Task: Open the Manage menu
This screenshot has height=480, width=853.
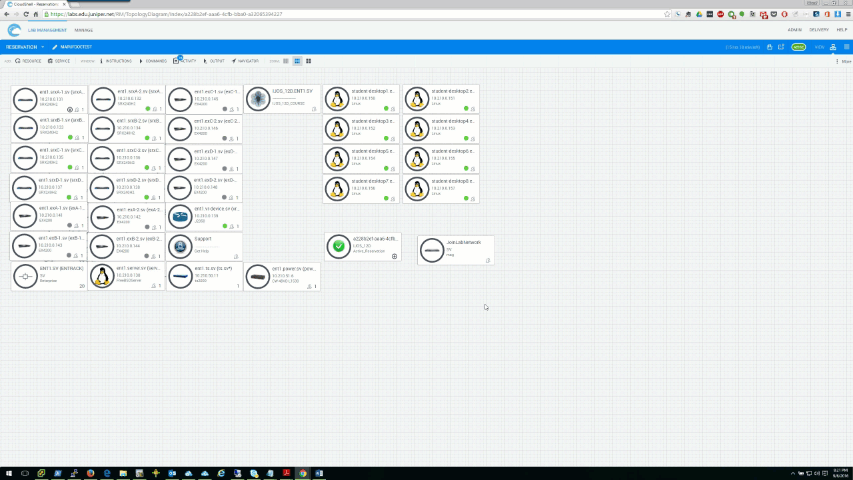Action: 83,30
